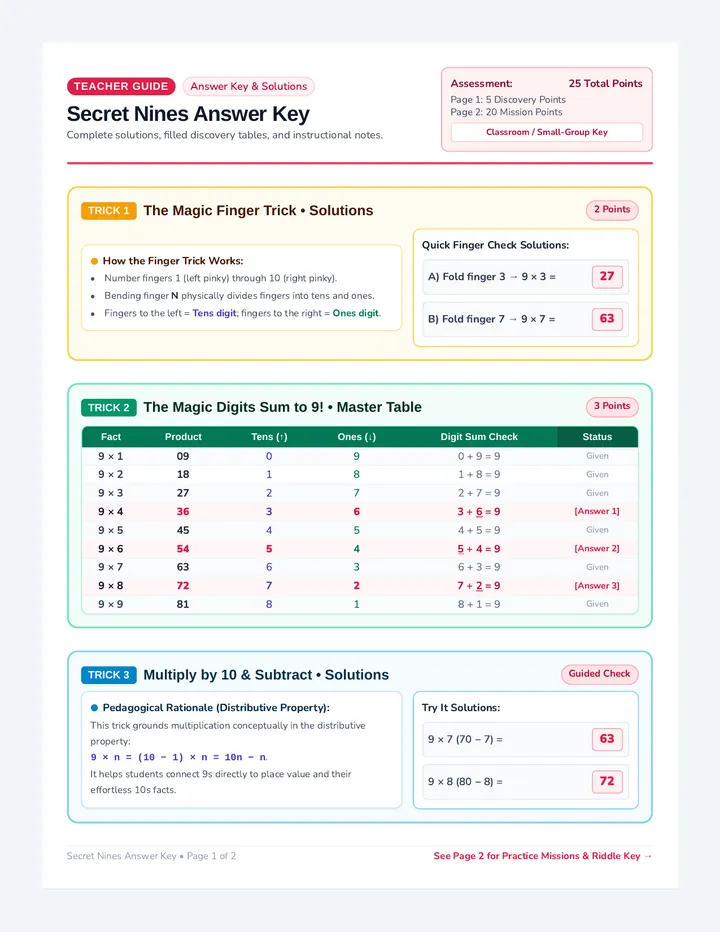Click 'Pedagogical Rationale (Distributive Property):' heading

[x=216, y=707]
